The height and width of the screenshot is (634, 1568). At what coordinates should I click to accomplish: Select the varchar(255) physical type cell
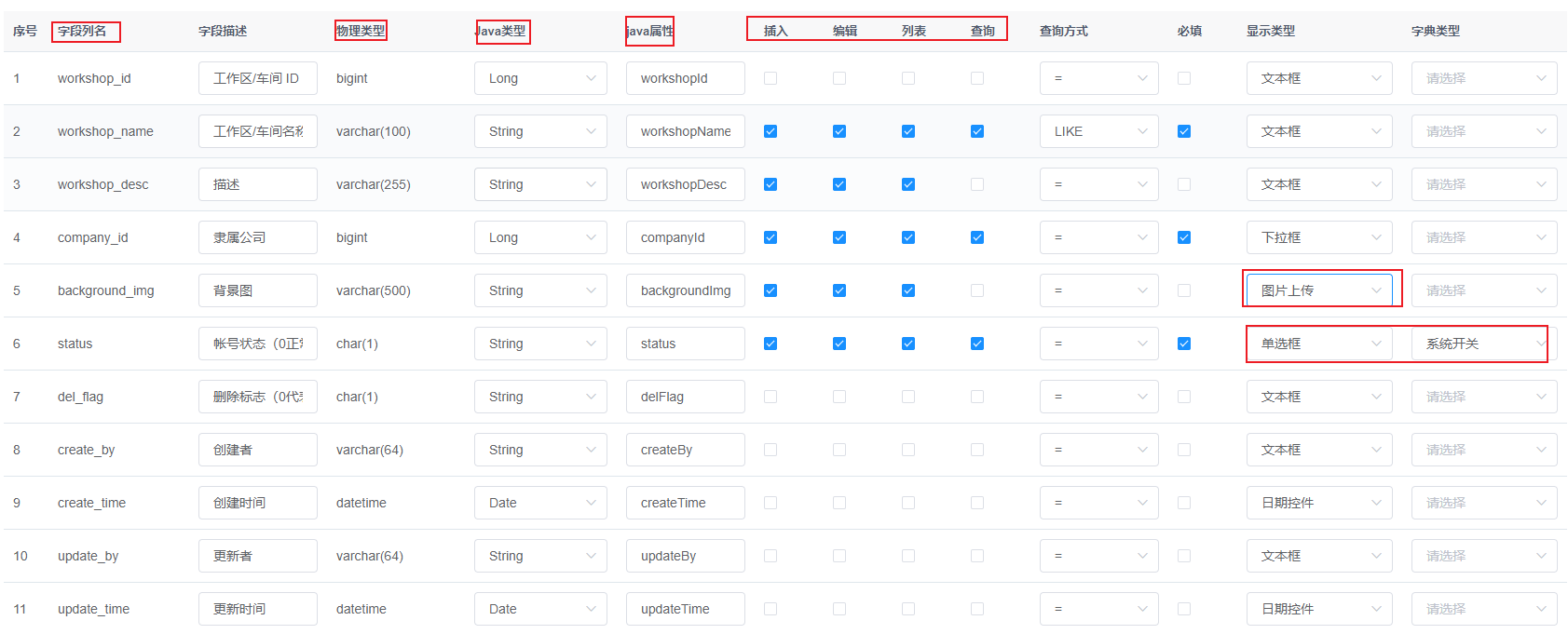tap(374, 184)
